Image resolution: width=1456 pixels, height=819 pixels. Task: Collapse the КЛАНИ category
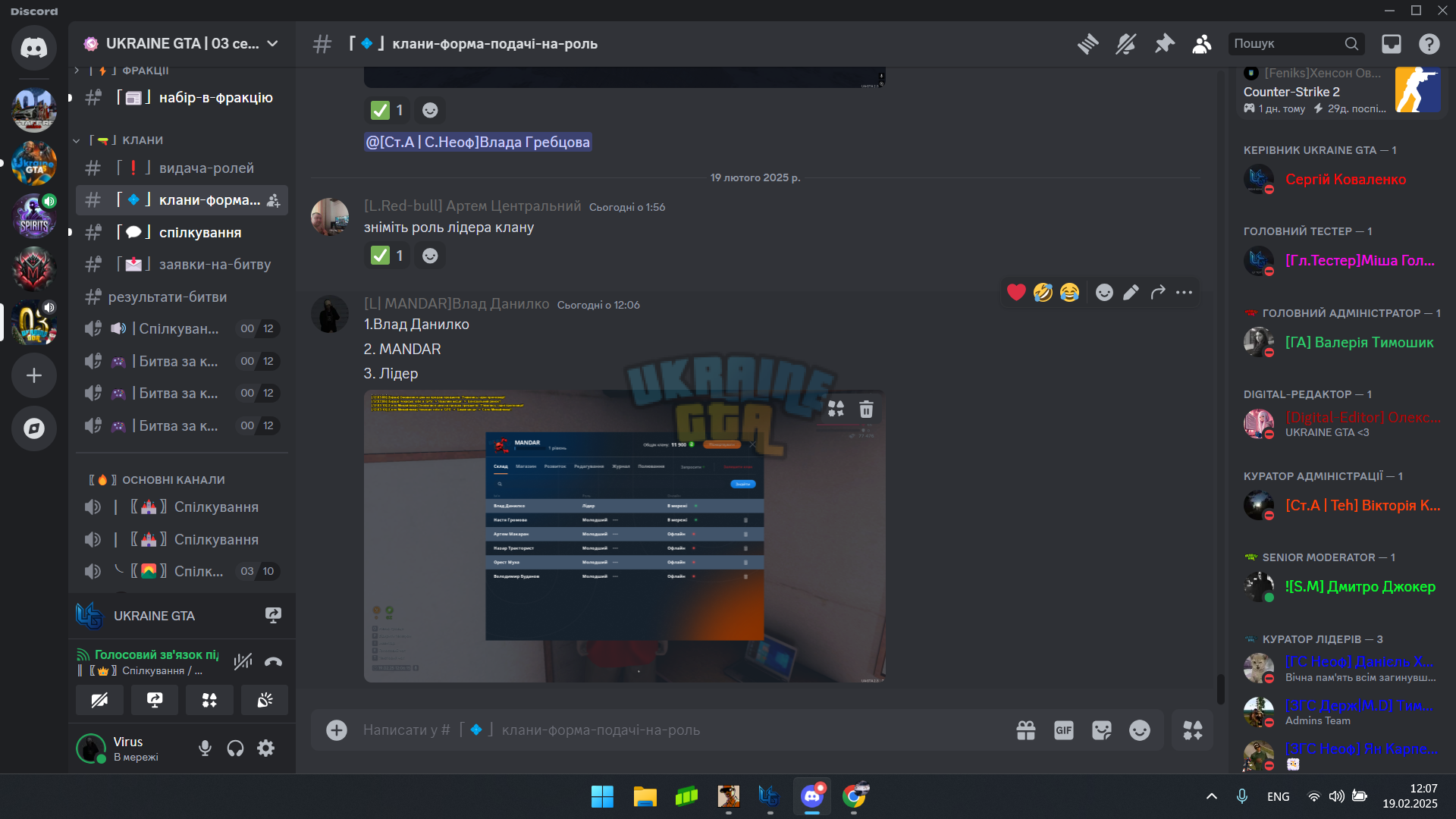point(125,140)
